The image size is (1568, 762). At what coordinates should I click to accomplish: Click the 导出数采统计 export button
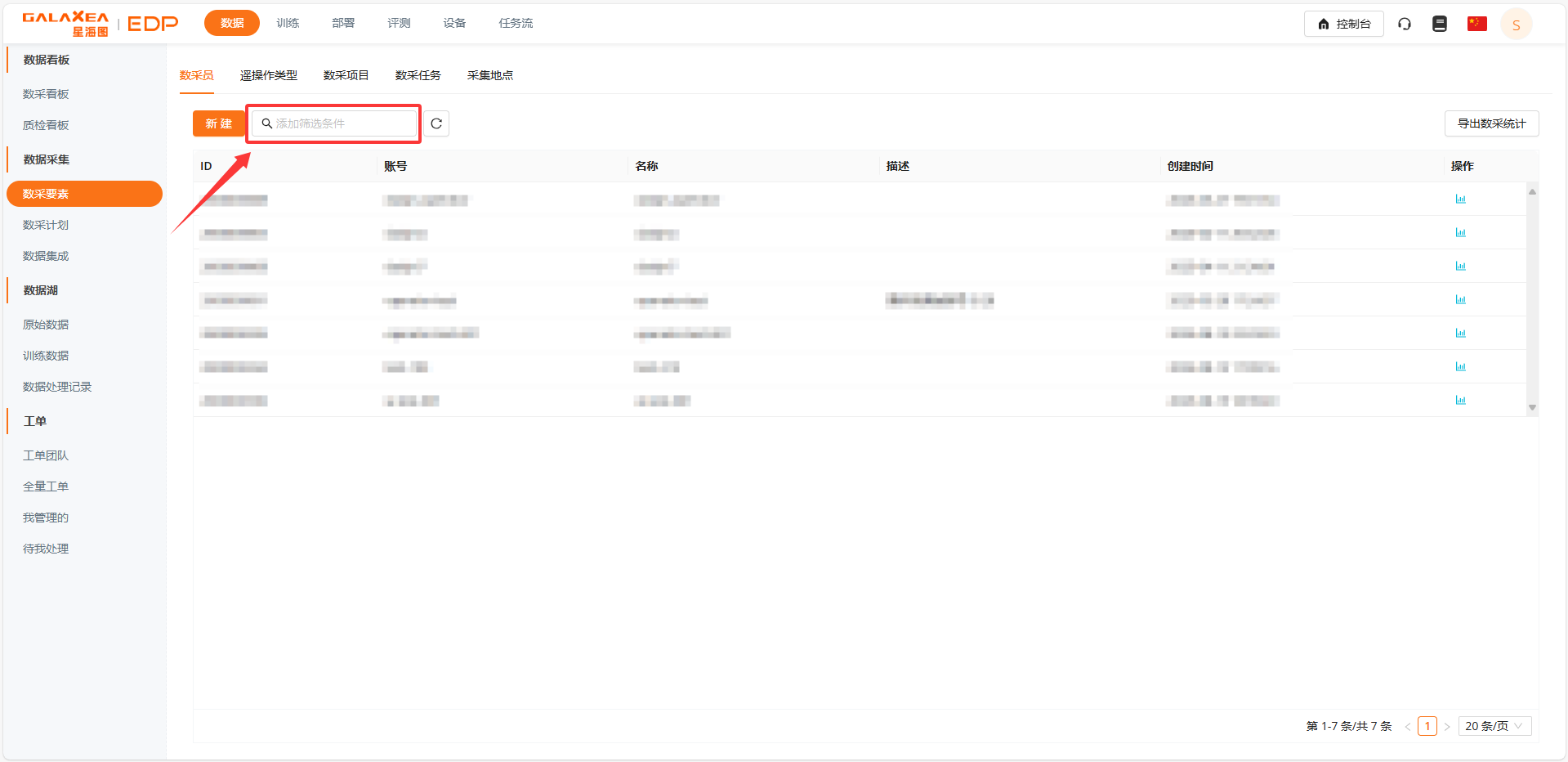[x=1491, y=123]
